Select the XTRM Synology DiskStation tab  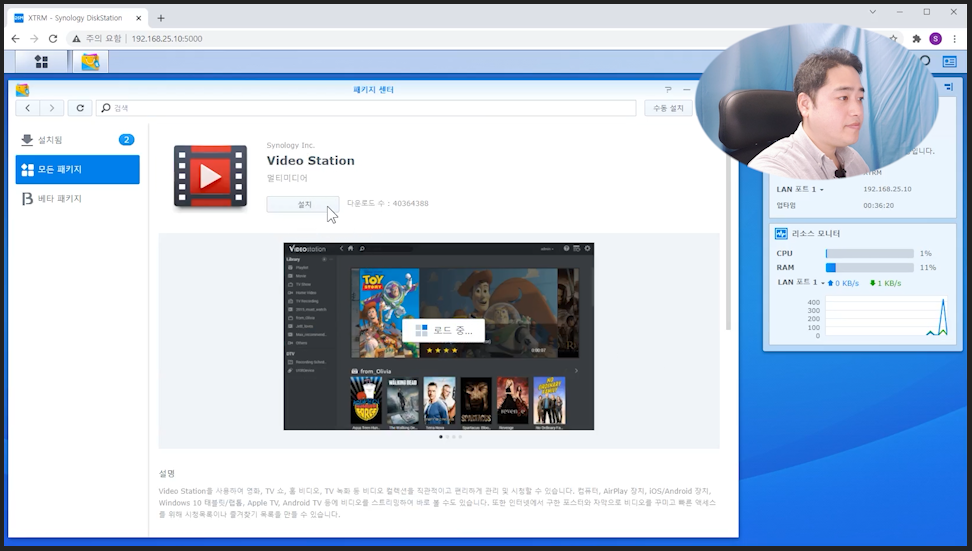coord(77,18)
